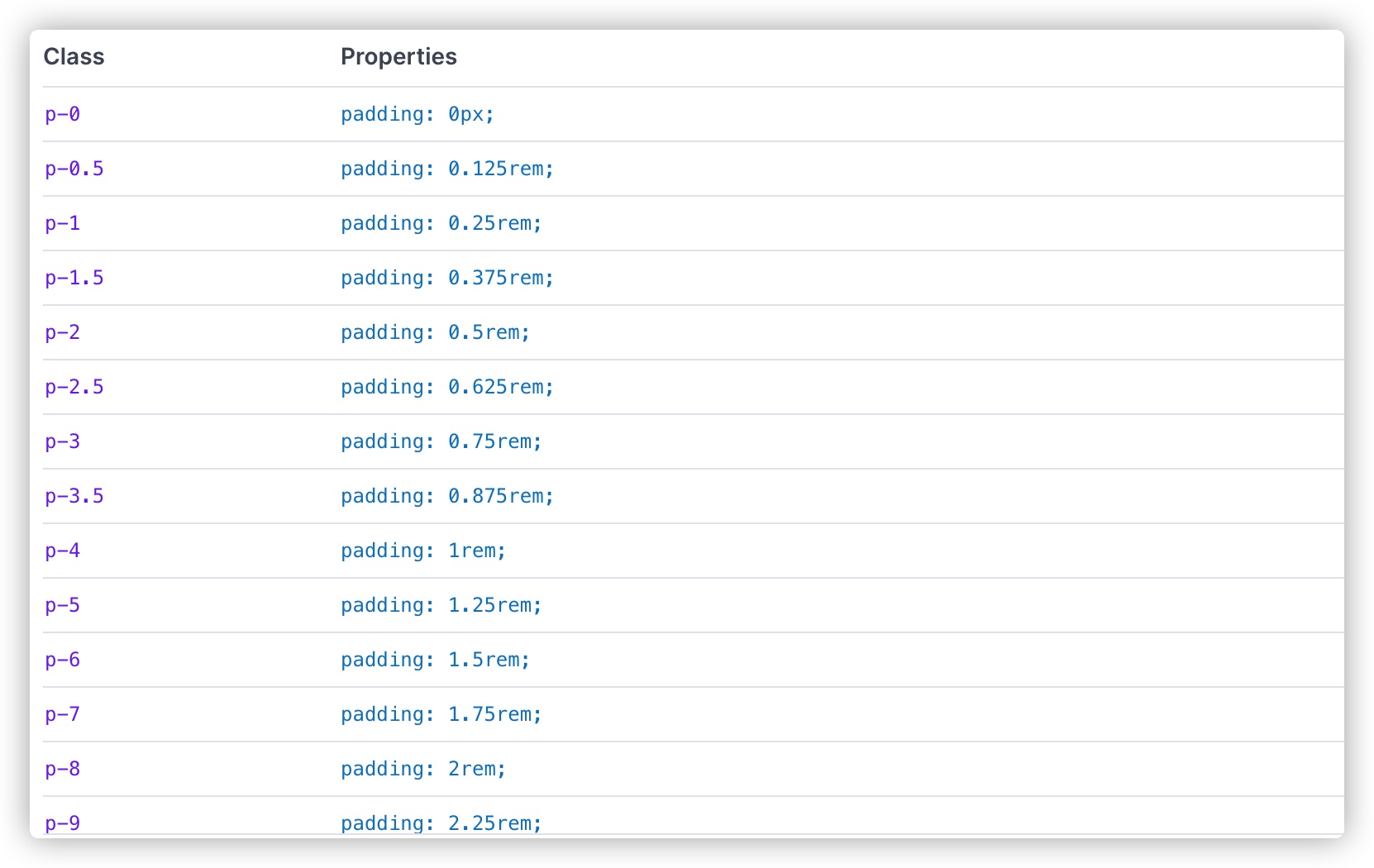The image size is (1374, 868).
Task: Click the Class column header
Action: [x=74, y=56]
